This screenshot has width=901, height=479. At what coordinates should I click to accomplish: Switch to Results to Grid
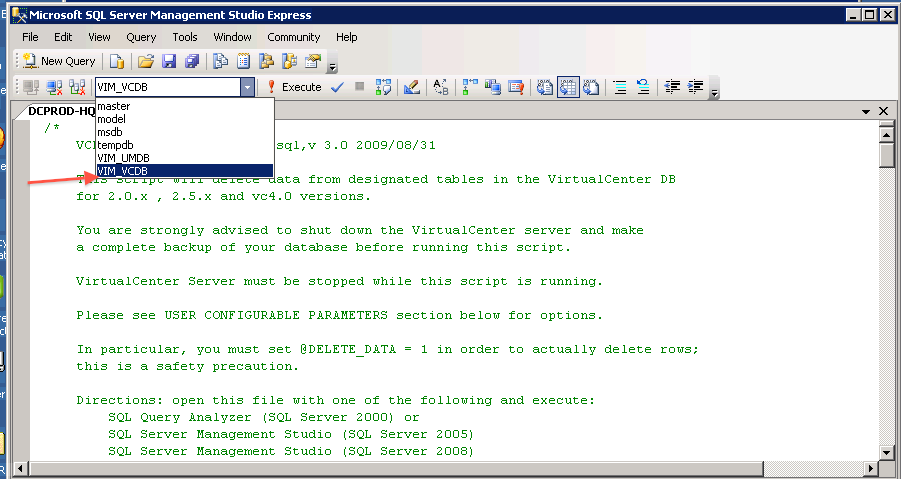[568, 87]
